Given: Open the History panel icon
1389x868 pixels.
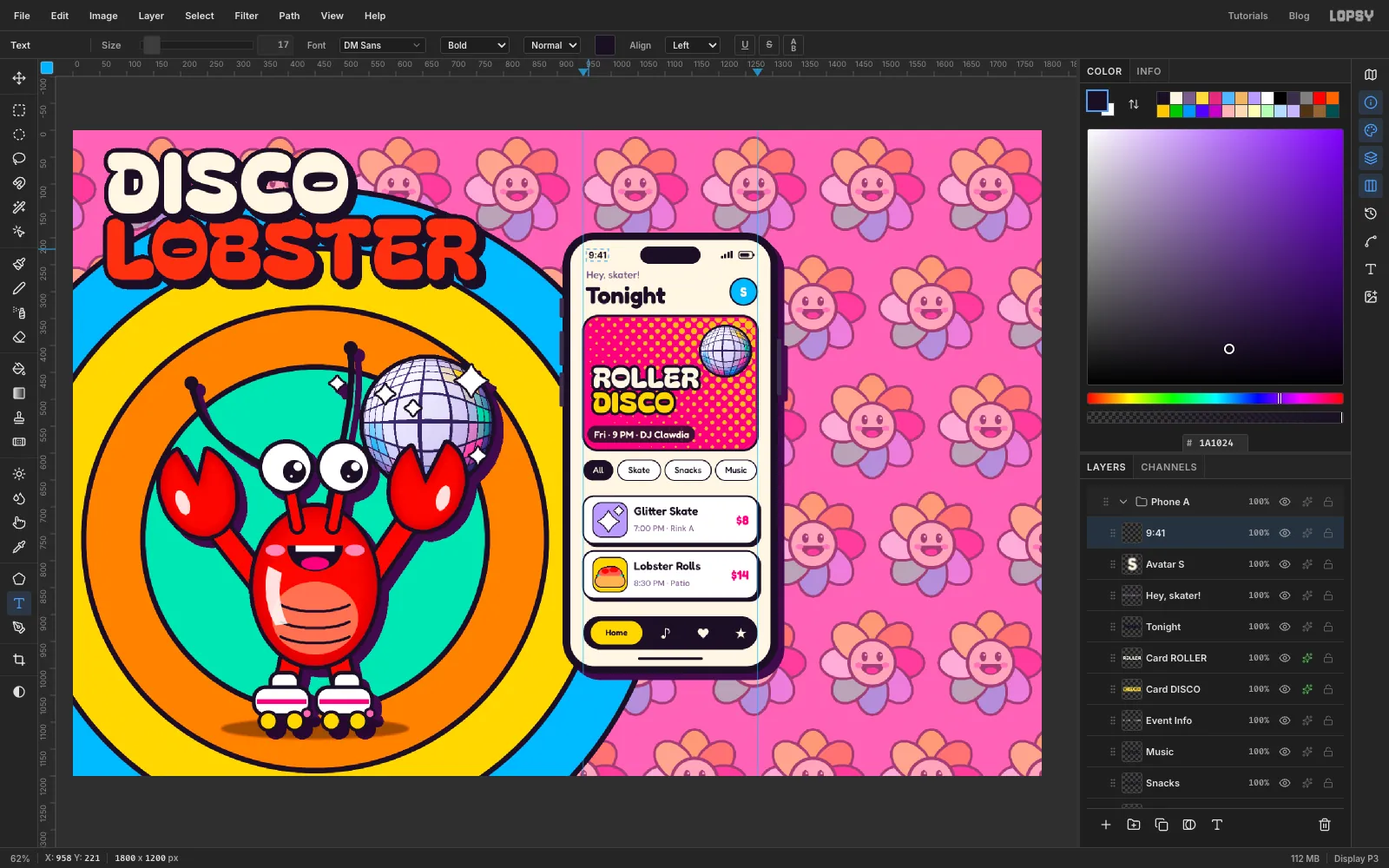Looking at the screenshot, I should point(1371,214).
